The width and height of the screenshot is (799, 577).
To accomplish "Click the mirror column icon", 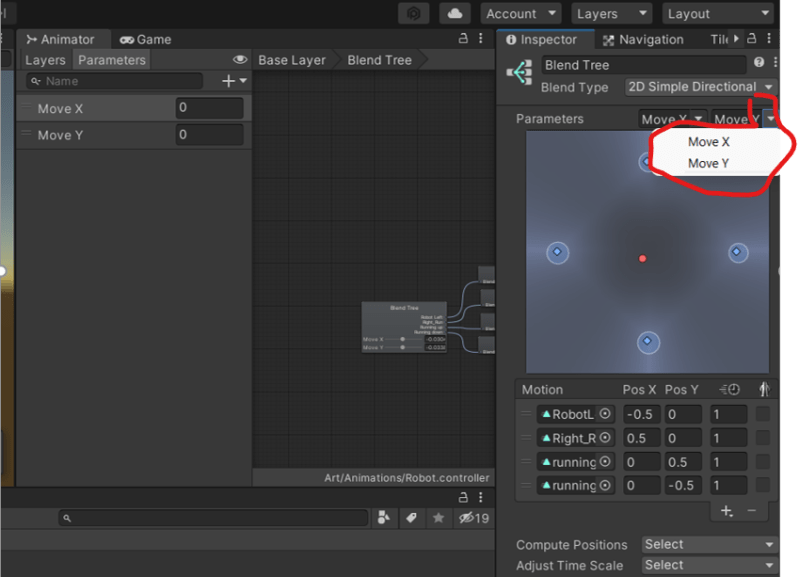I will 763,389.
